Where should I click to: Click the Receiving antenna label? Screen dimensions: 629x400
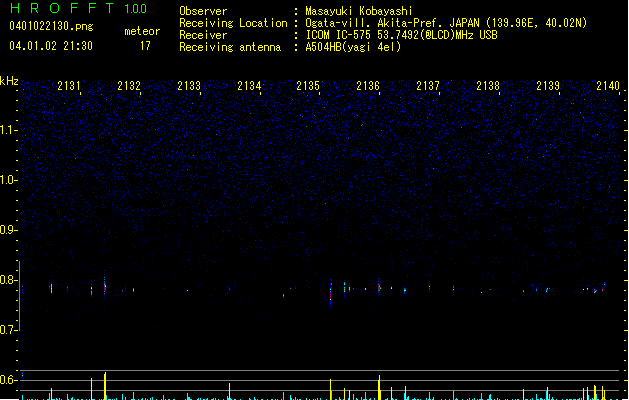(230, 47)
